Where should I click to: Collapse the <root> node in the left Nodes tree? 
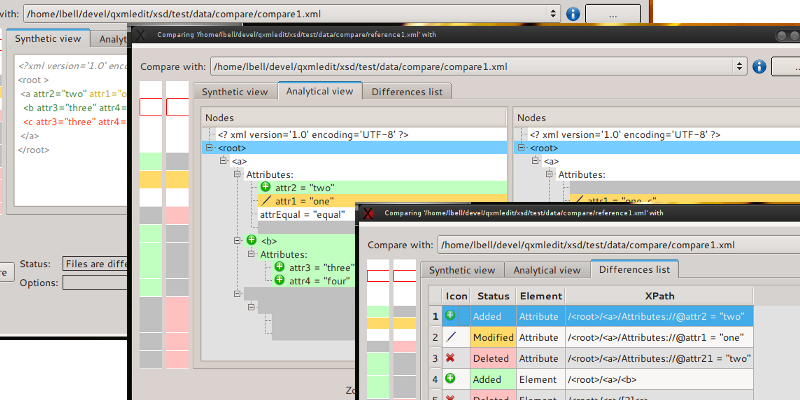[x=210, y=147]
